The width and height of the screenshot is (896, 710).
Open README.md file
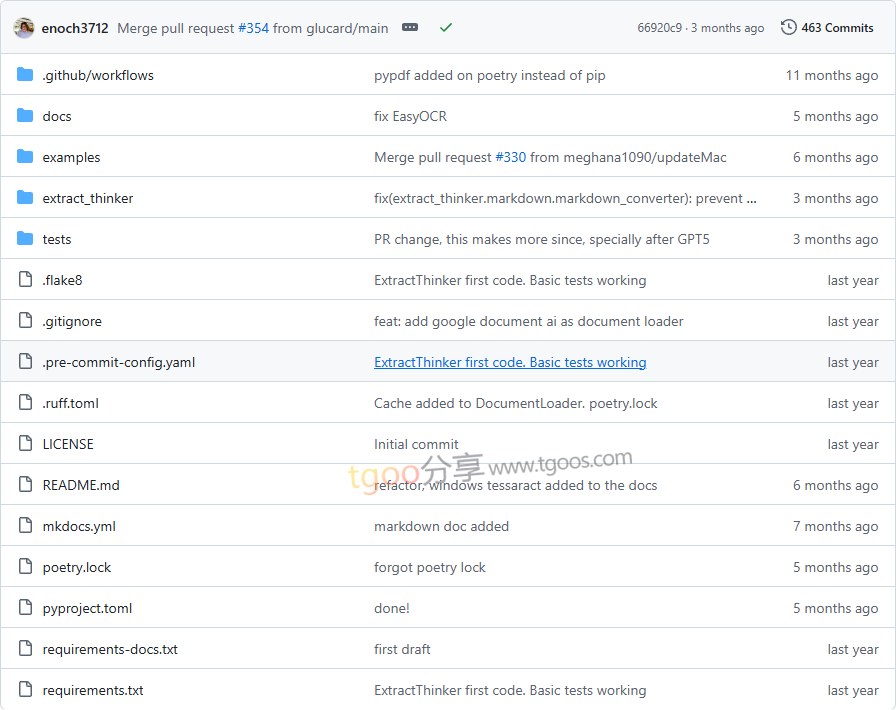coord(81,485)
